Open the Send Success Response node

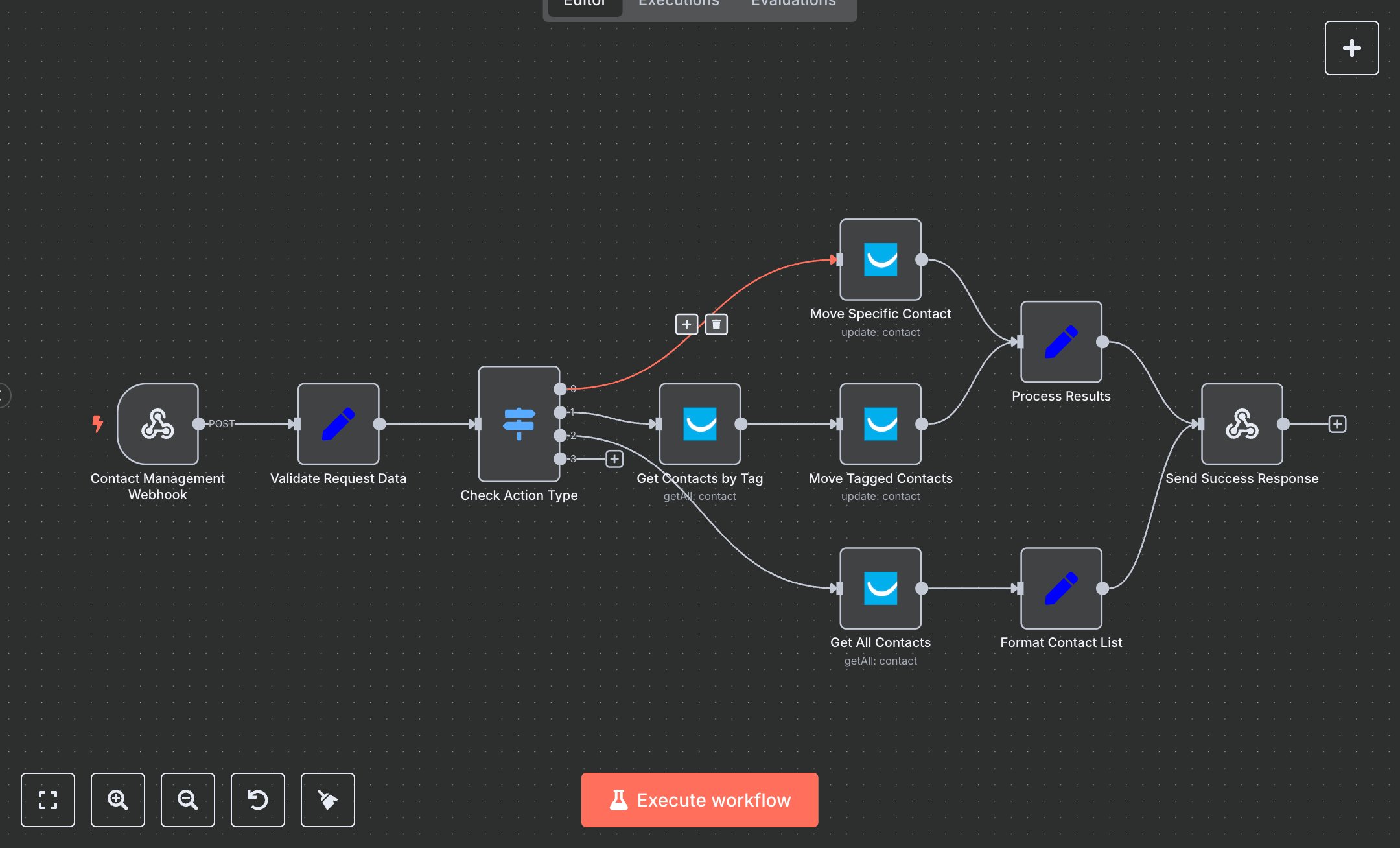click(x=1241, y=424)
